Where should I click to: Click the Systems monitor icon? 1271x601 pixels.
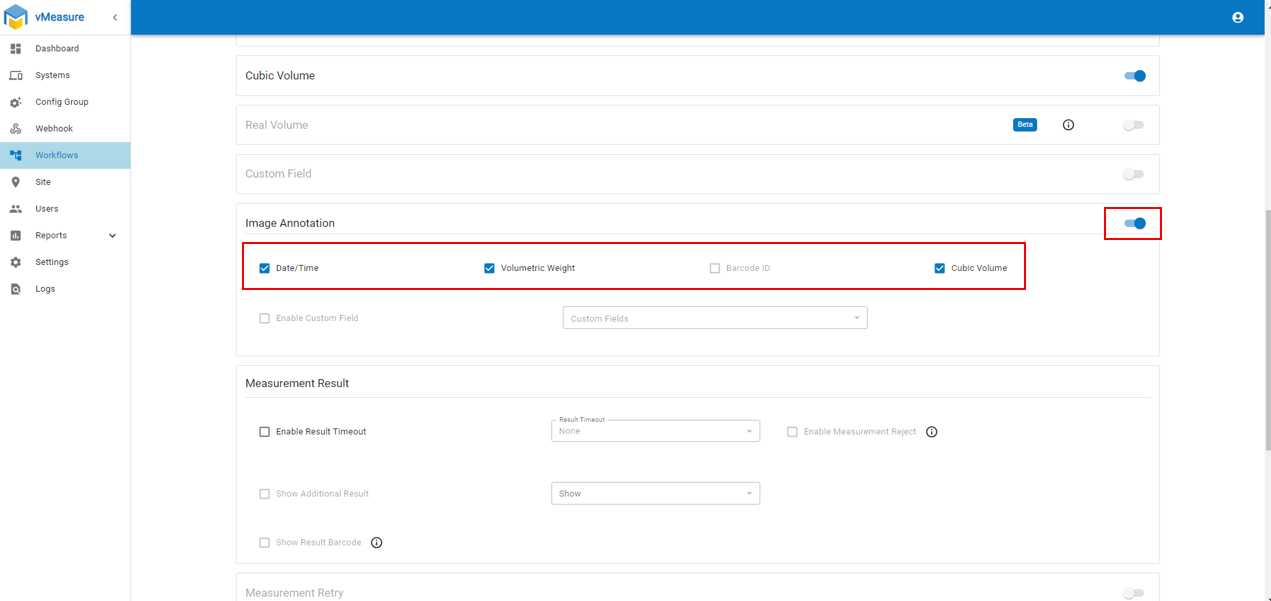click(x=15, y=76)
